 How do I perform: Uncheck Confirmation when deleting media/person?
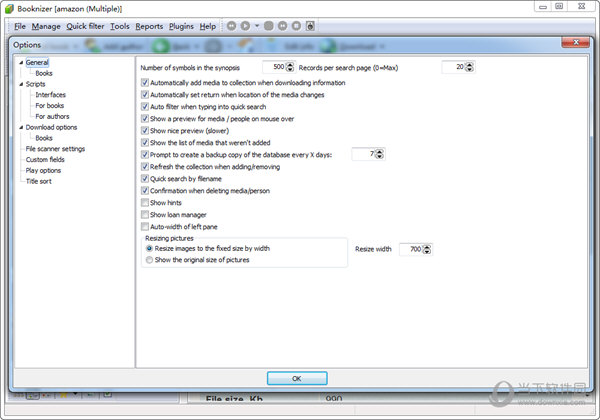point(145,190)
